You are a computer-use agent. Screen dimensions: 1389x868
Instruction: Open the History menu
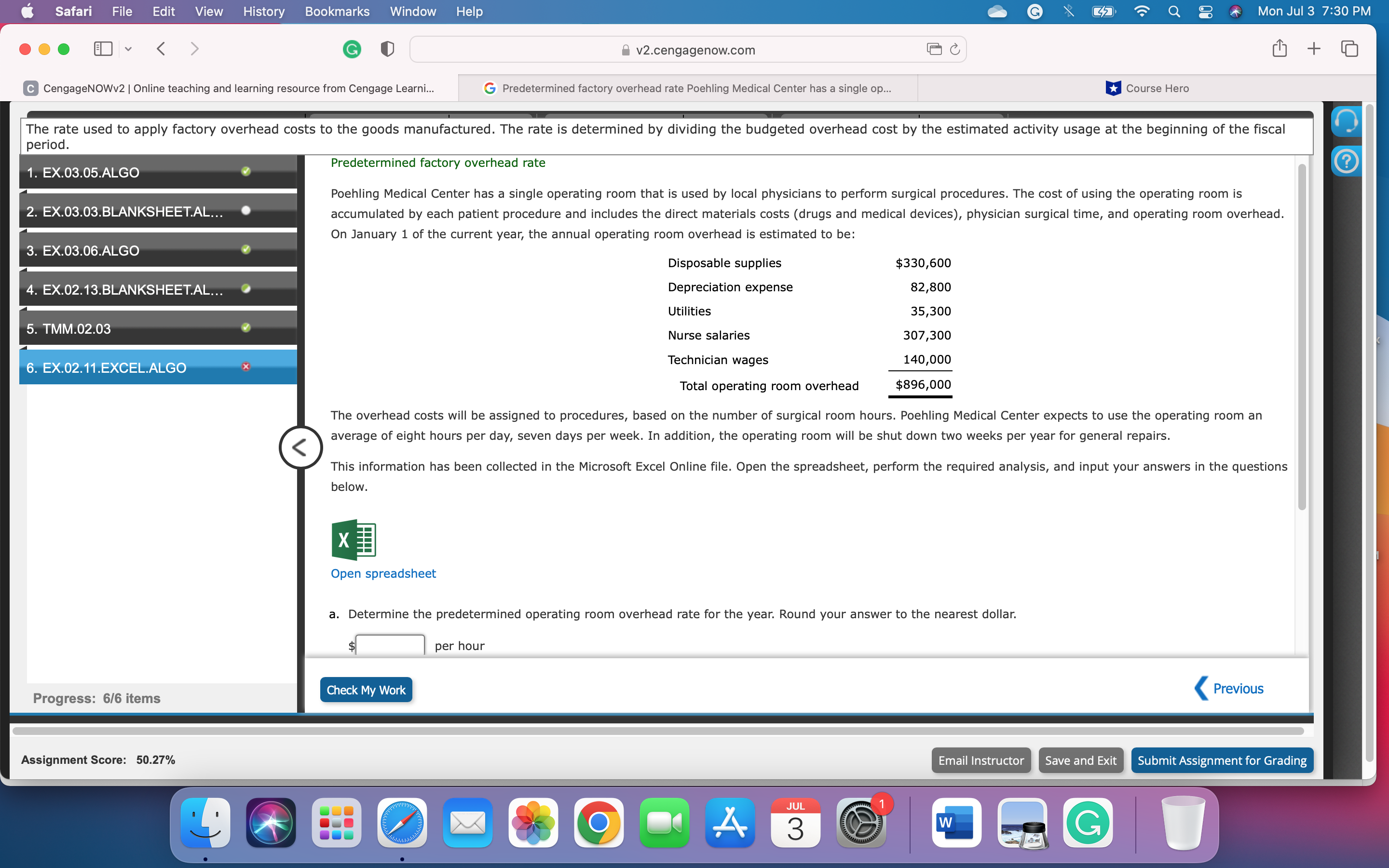click(x=263, y=12)
